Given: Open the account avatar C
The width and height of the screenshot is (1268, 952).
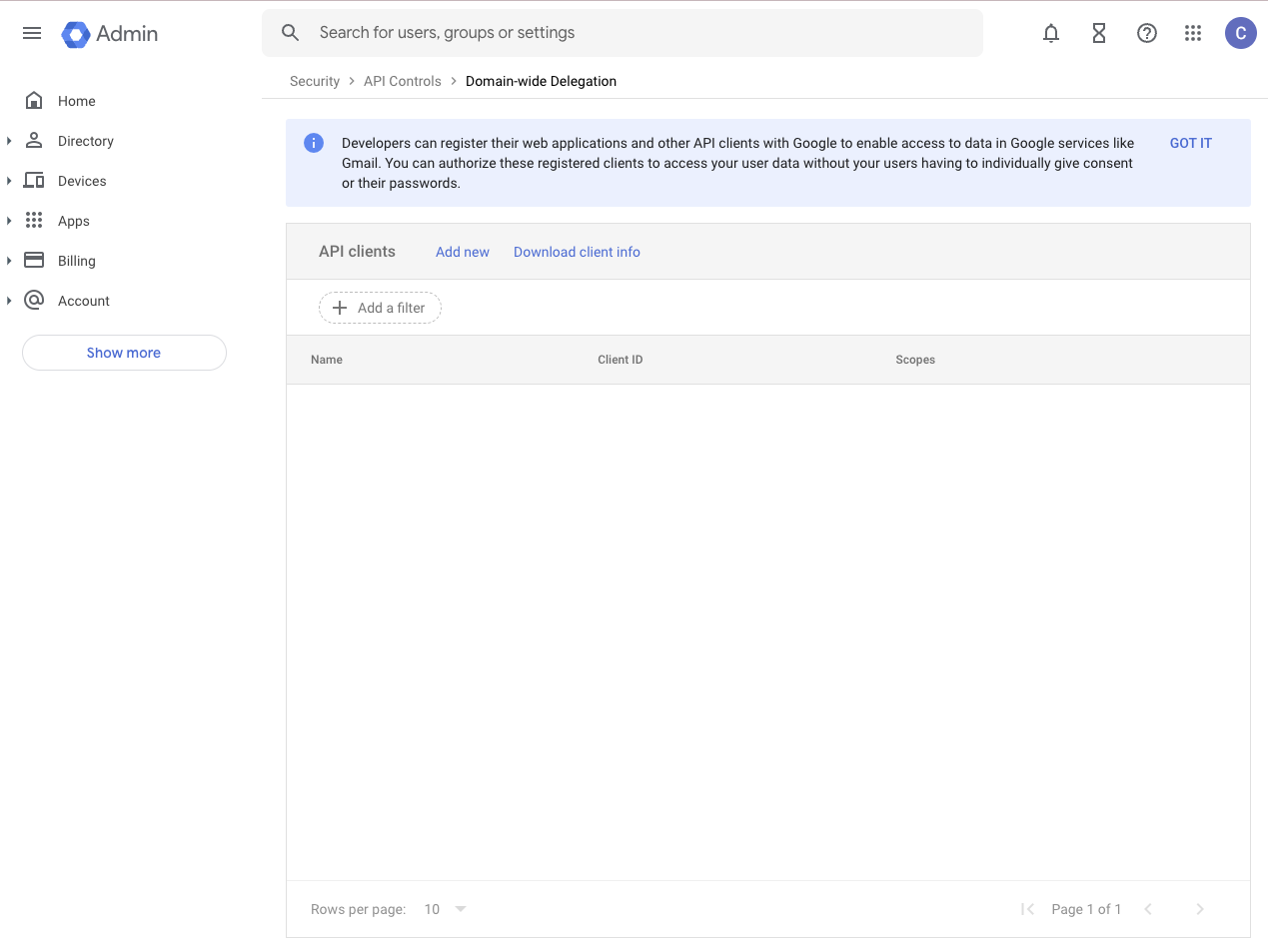Looking at the screenshot, I should click(1240, 33).
